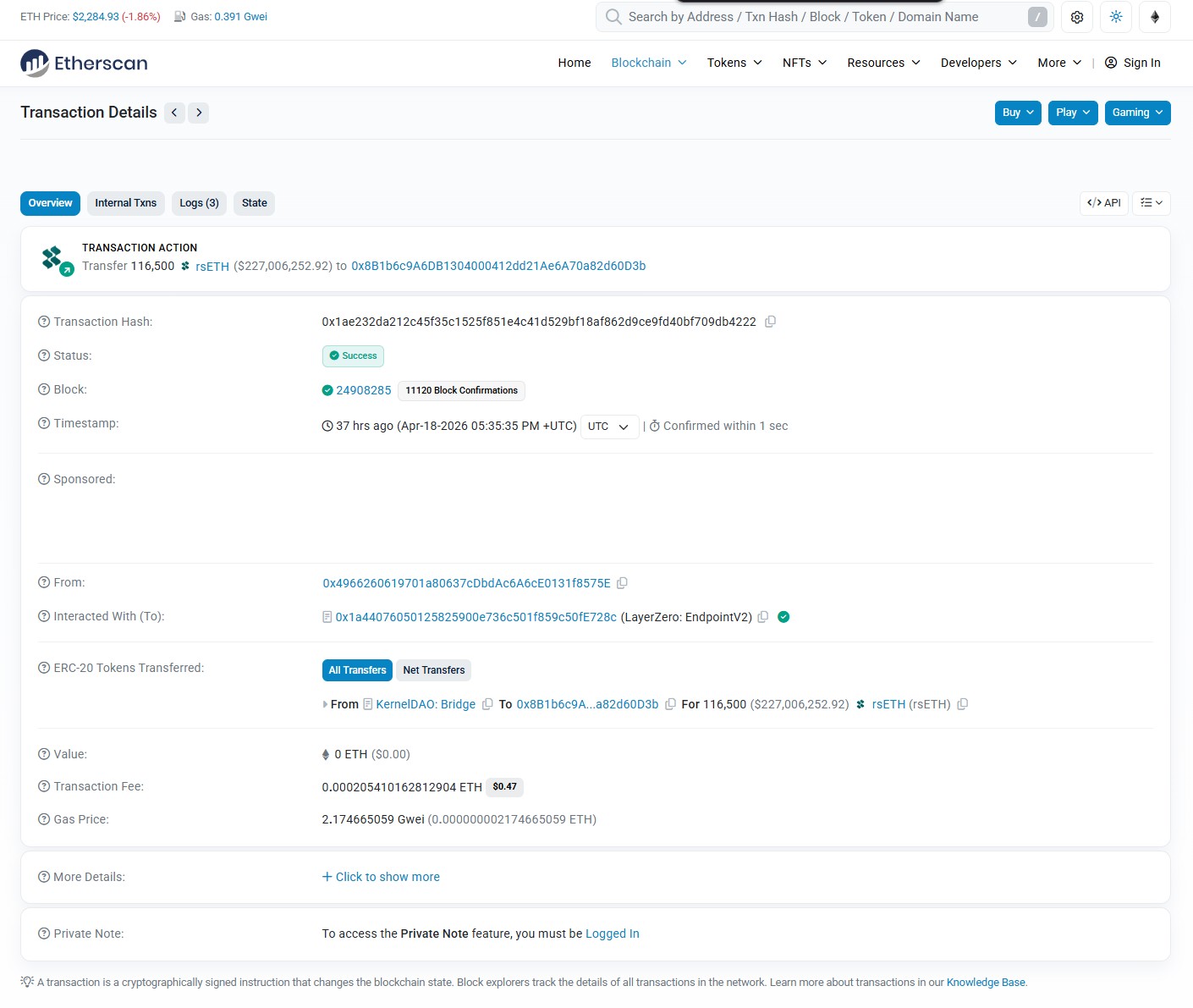Screen dimensions: 1193x1008
Task: Click to show more details
Action: 381,877
